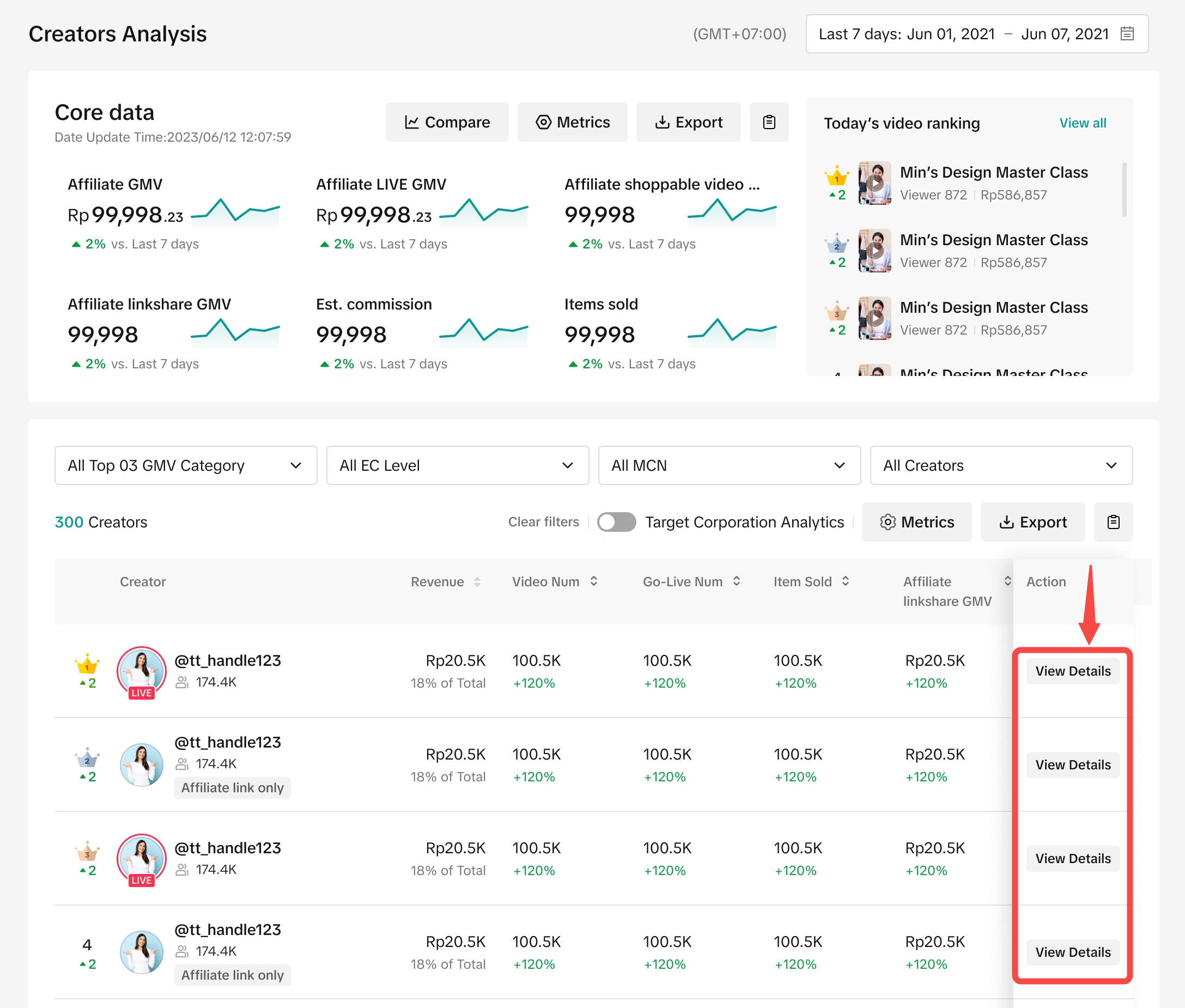1185x1008 pixels.
Task: Open Metrics settings in Core data
Action: pyautogui.click(x=572, y=122)
